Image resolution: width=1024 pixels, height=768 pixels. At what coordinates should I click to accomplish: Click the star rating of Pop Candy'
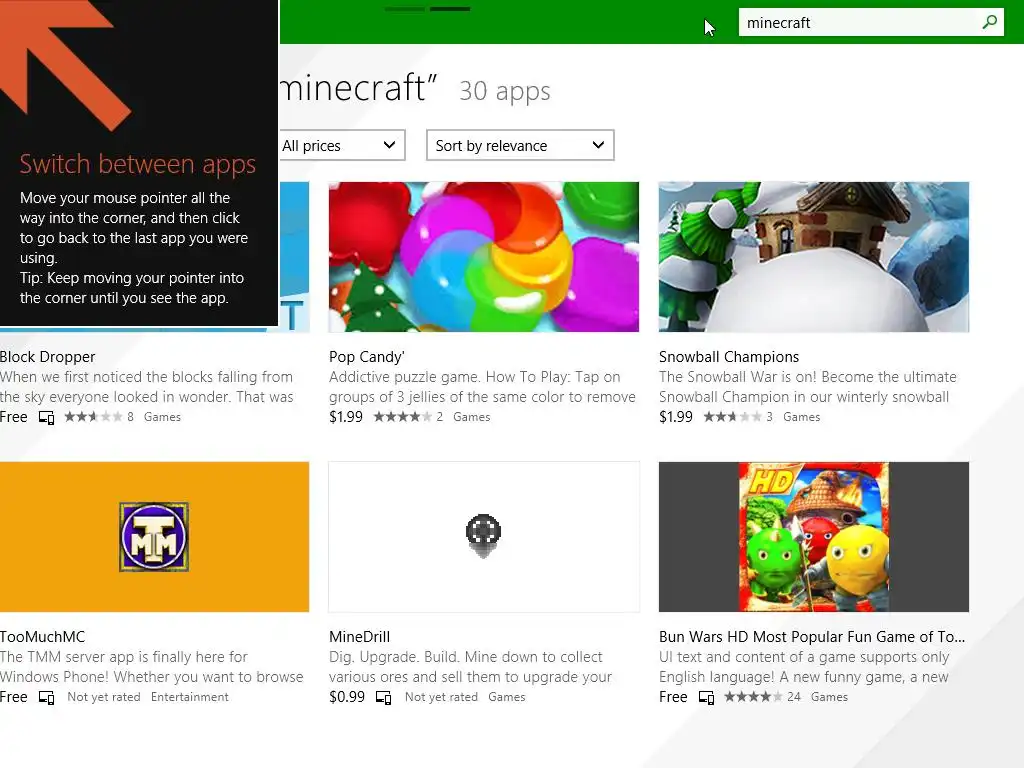coord(402,417)
